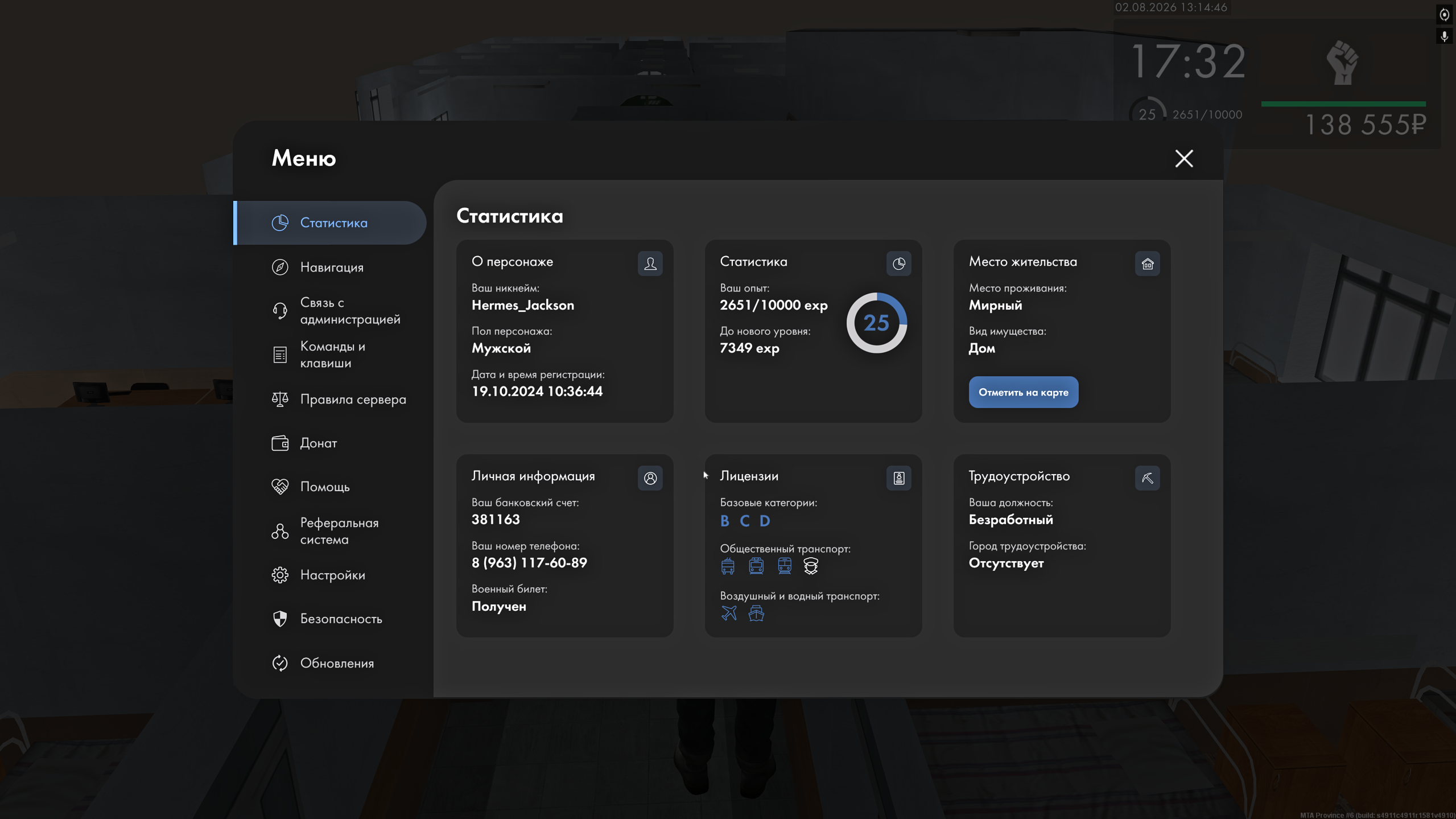Open the Навигация menu section
The height and width of the screenshot is (819, 1456).
click(x=330, y=267)
